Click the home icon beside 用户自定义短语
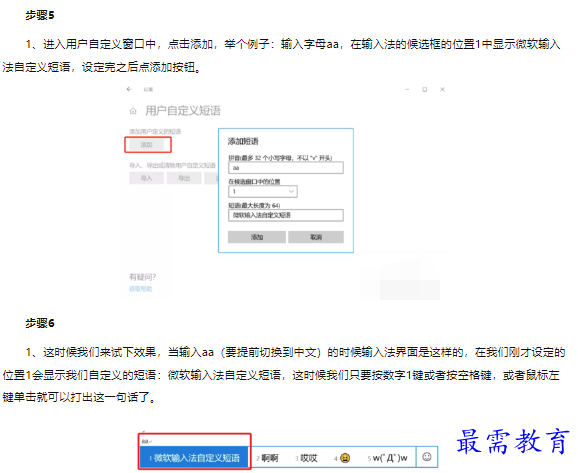Image resolution: width=578 pixels, height=473 pixels. click(x=133, y=111)
